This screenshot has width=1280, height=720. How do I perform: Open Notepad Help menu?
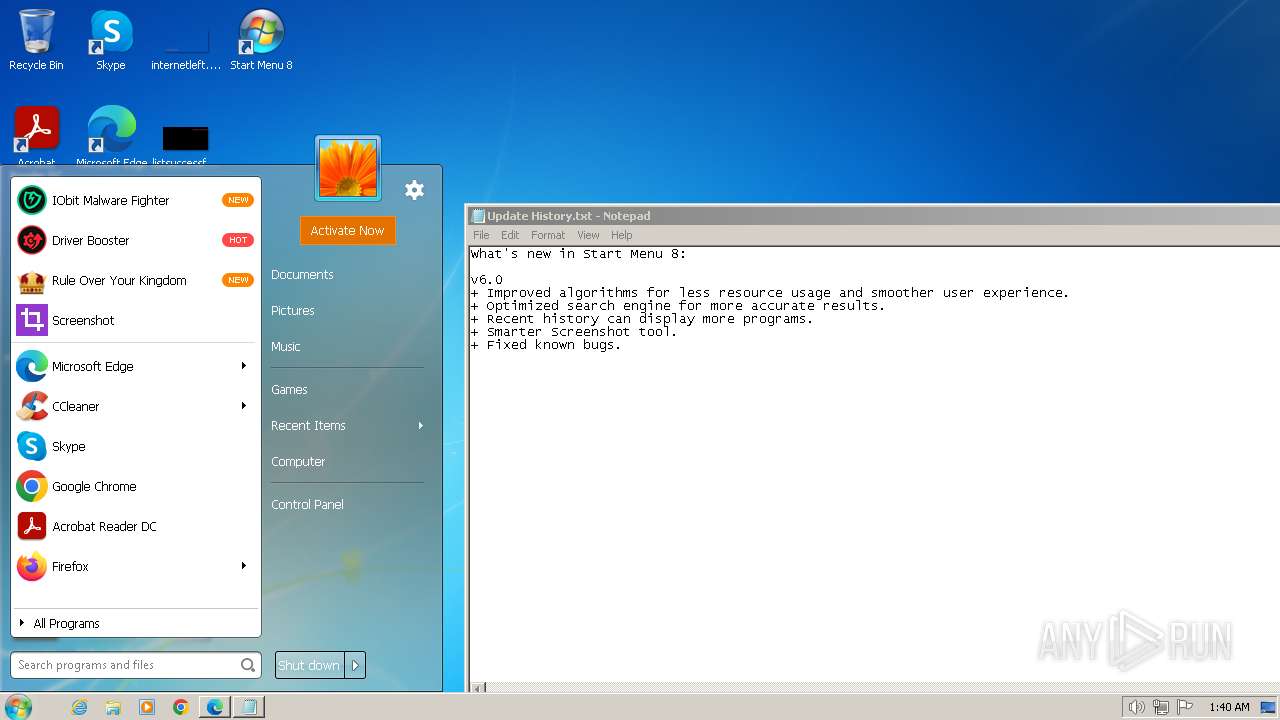(x=622, y=235)
